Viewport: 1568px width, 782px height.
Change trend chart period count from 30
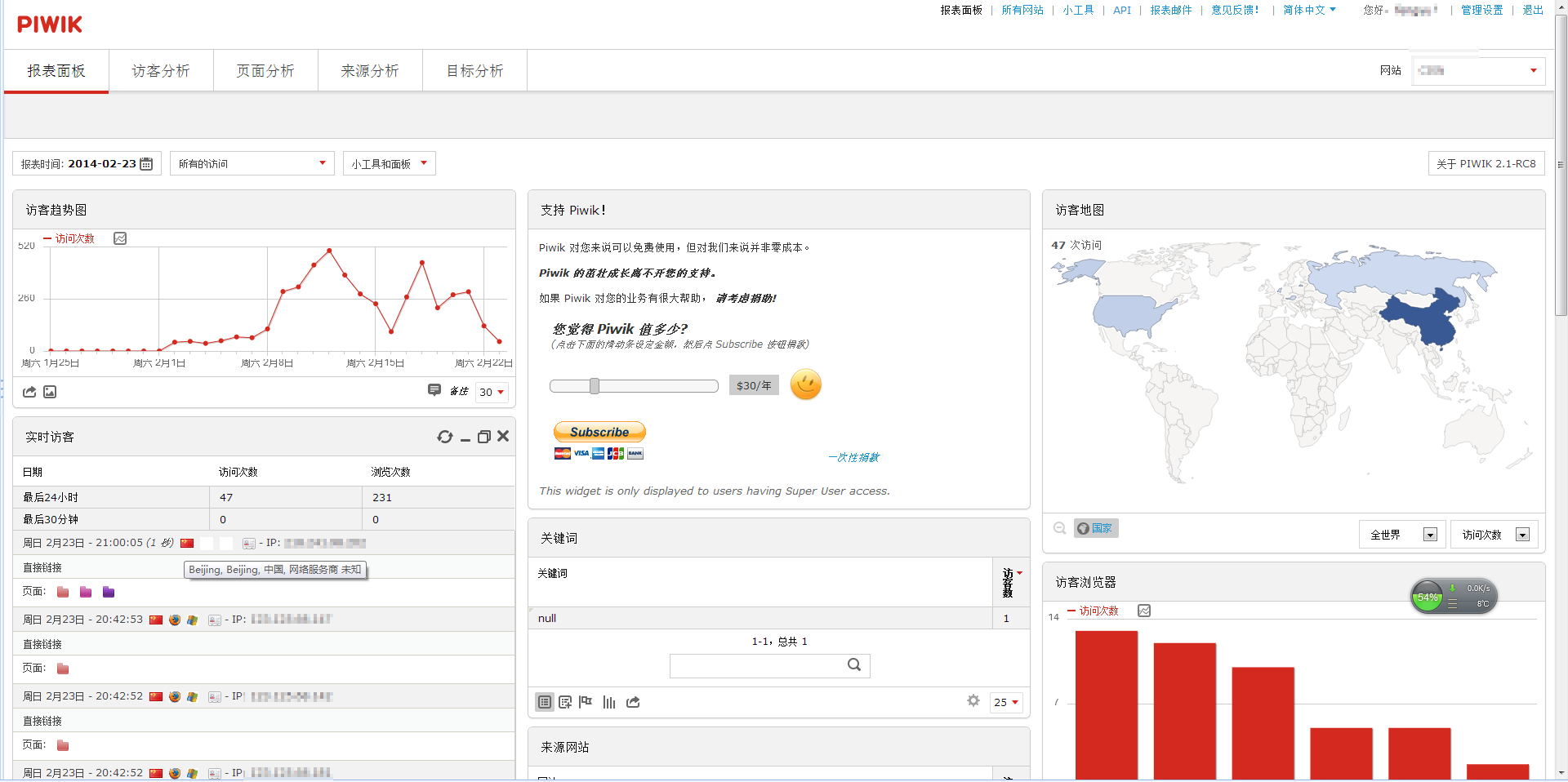tap(492, 392)
